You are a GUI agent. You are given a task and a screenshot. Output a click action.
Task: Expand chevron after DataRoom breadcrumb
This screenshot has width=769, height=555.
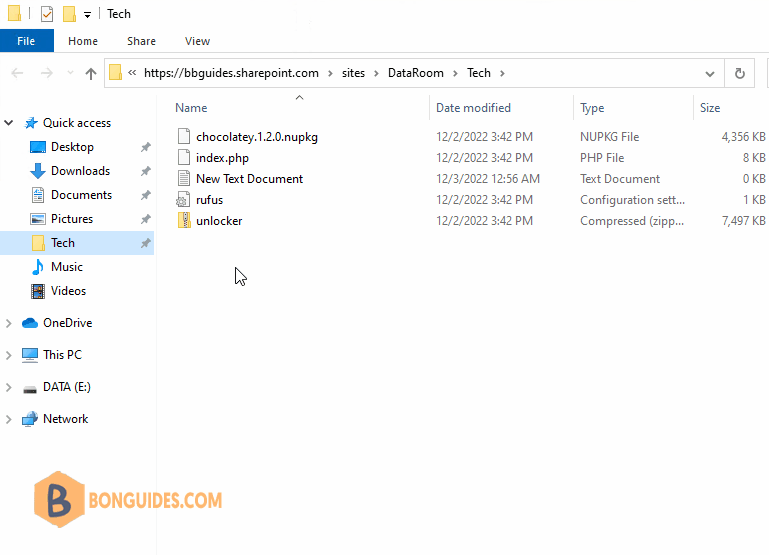(x=456, y=74)
